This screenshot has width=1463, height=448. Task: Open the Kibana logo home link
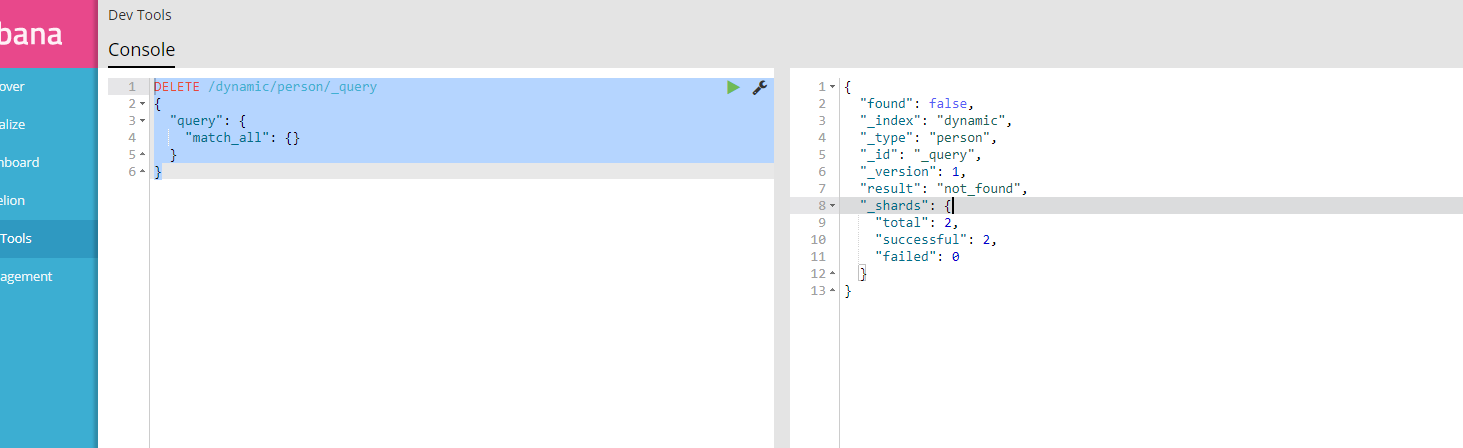(x=48, y=33)
